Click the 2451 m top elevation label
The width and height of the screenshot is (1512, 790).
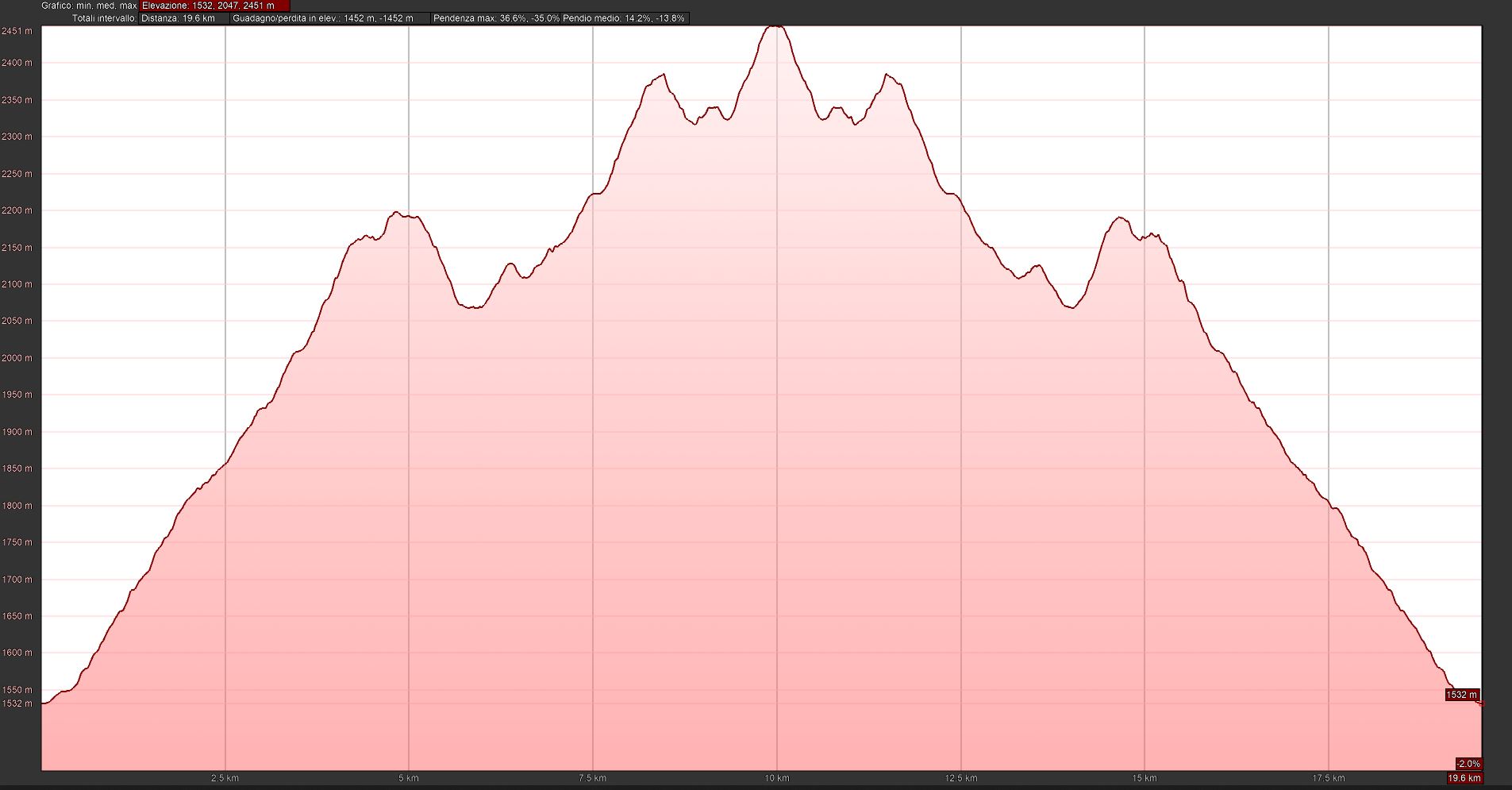coord(17,31)
